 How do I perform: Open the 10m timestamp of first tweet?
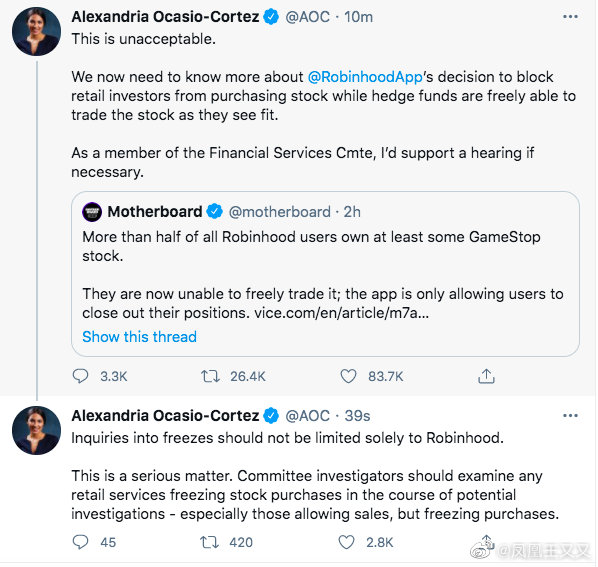(358, 17)
